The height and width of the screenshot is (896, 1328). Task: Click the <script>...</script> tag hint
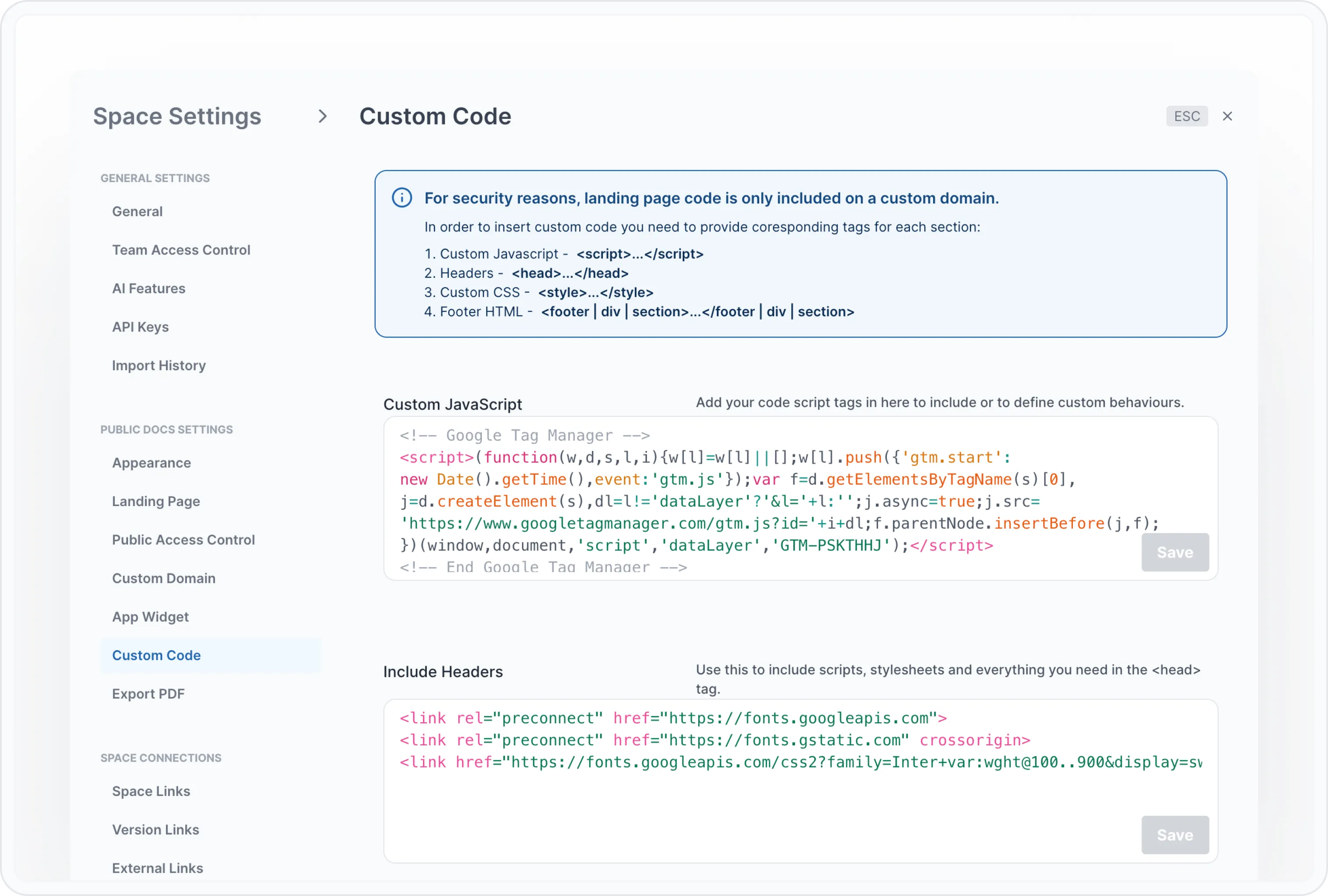[640, 254]
